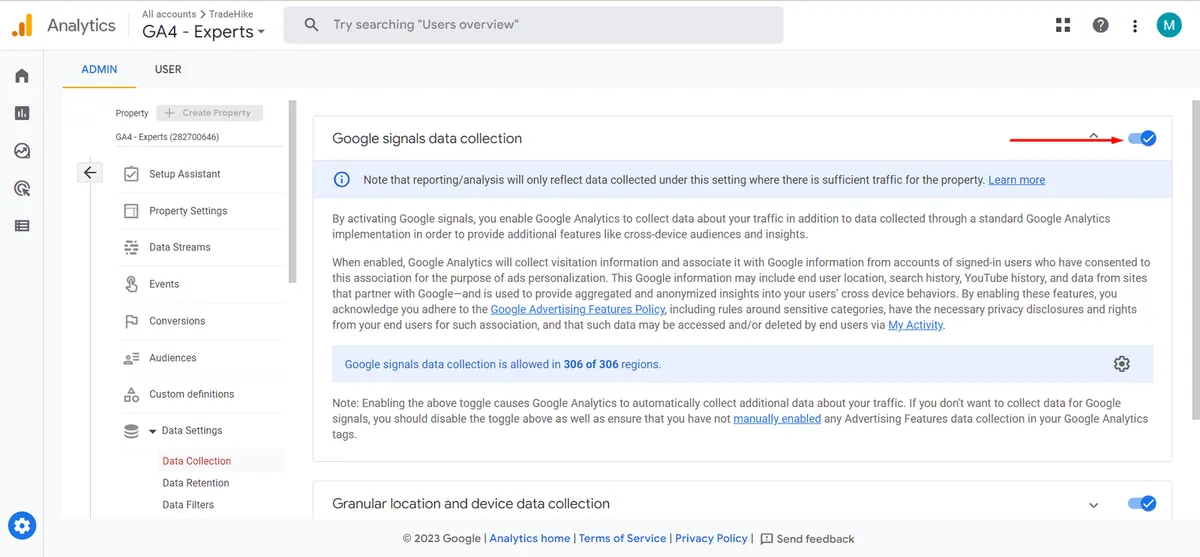Viewport: 1200px width, 557px height.
Task: Click Send feedback in footer
Action: [x=815, y=538]
